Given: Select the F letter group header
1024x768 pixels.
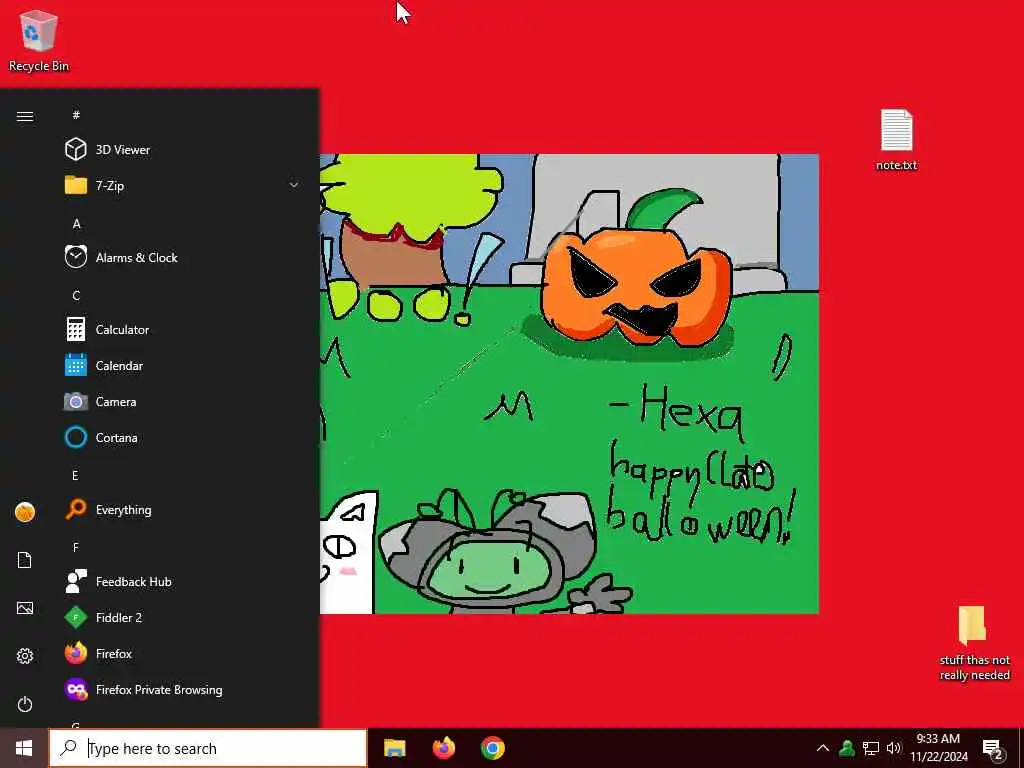Looking at the screenshot, I should coord(76,547).
